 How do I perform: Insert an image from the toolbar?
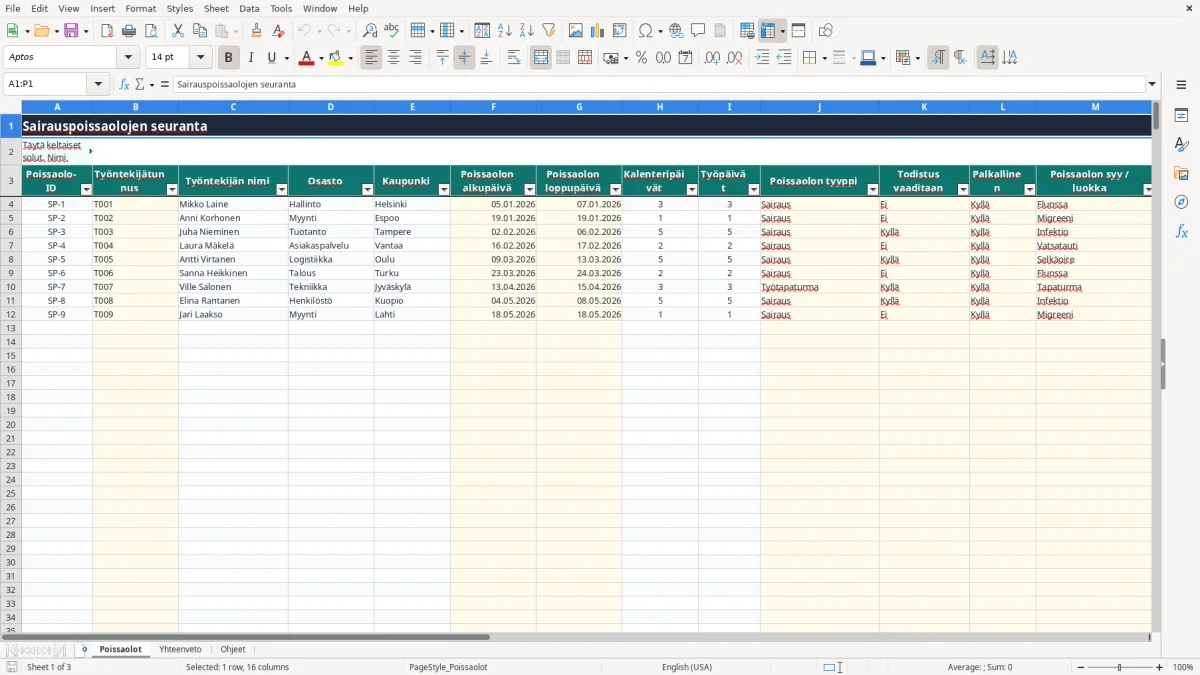click(x=575, y=31)
